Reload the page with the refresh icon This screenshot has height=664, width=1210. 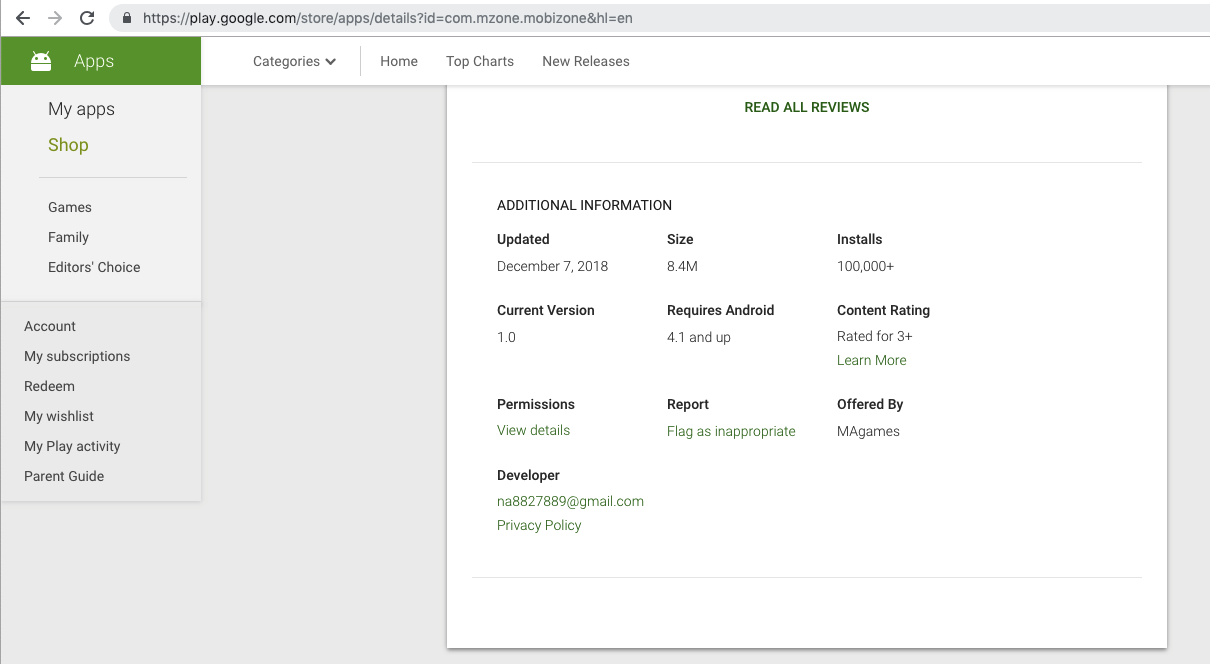tap(87, 18)
